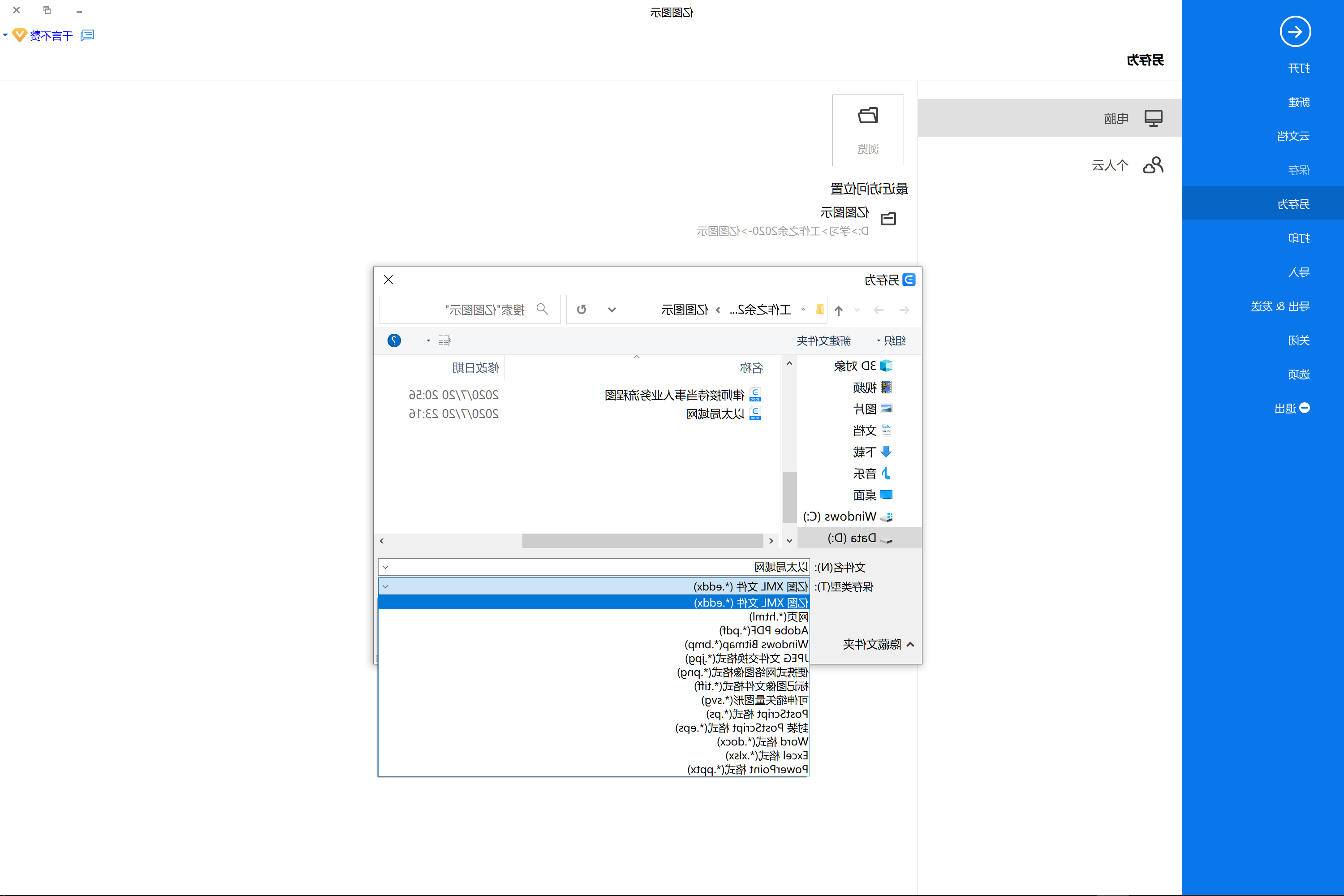Select Windows (C:) drive in tree
Image resolution: width=1344 pixels, height=896 pixels.
[x=848, y=517]
